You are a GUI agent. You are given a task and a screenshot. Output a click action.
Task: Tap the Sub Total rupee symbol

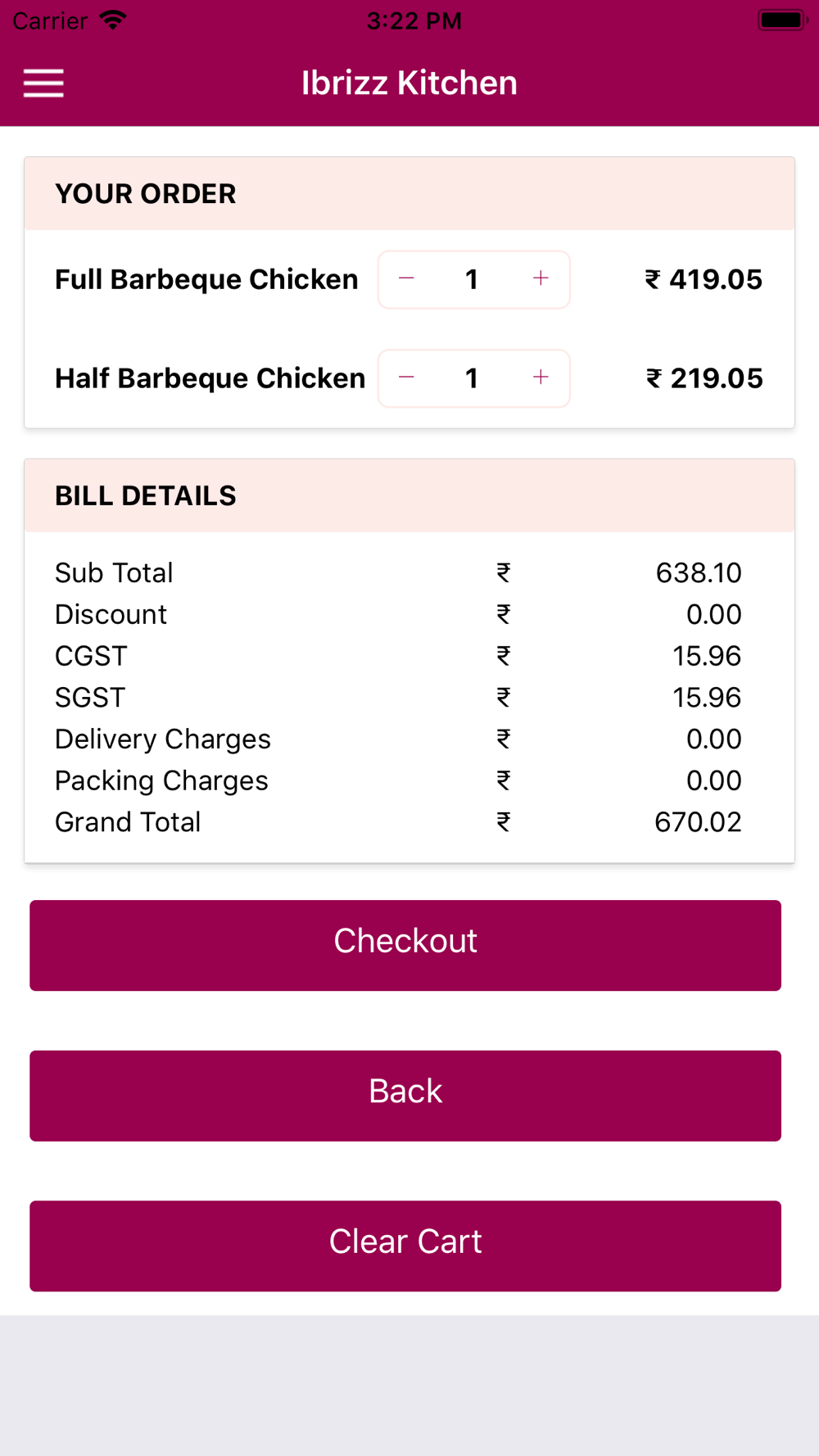pyautogui.click(x=504, y=573)
